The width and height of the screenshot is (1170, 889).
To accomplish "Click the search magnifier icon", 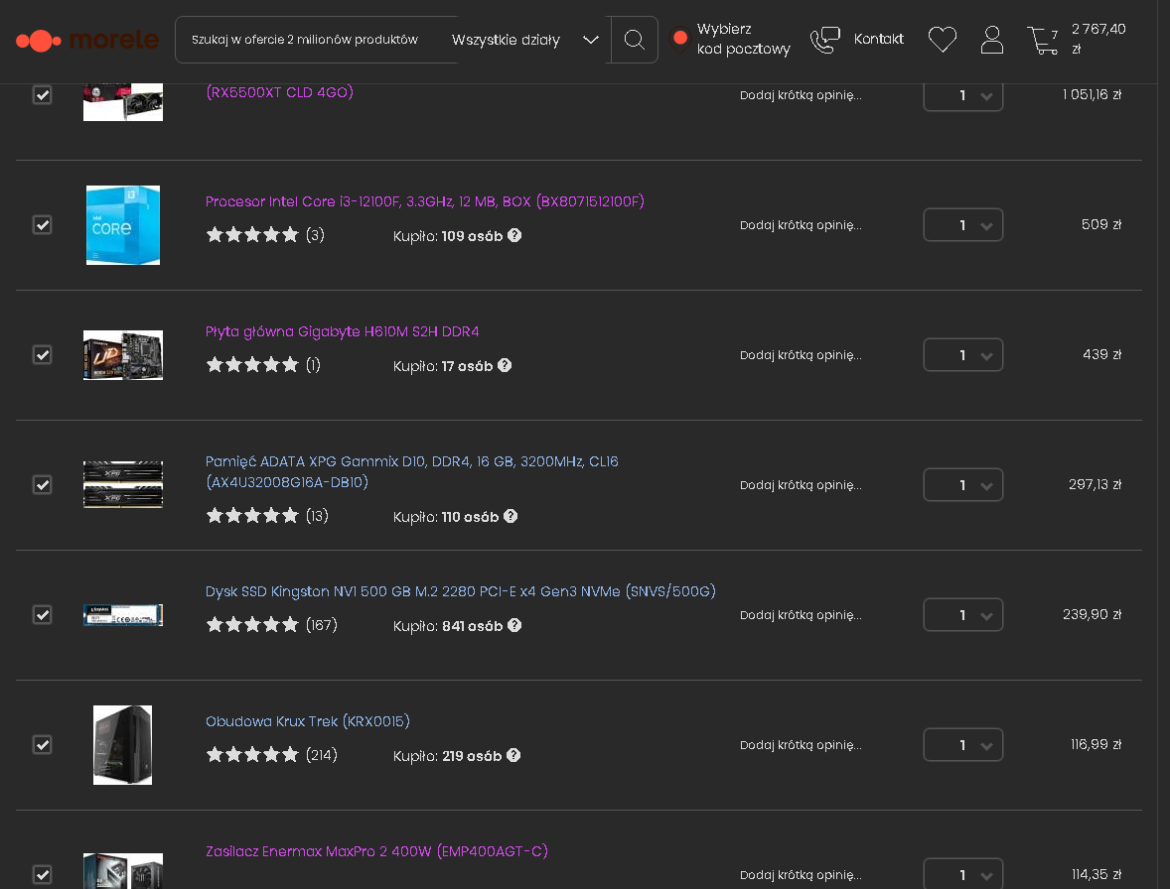I will click(x=634, y=40).
